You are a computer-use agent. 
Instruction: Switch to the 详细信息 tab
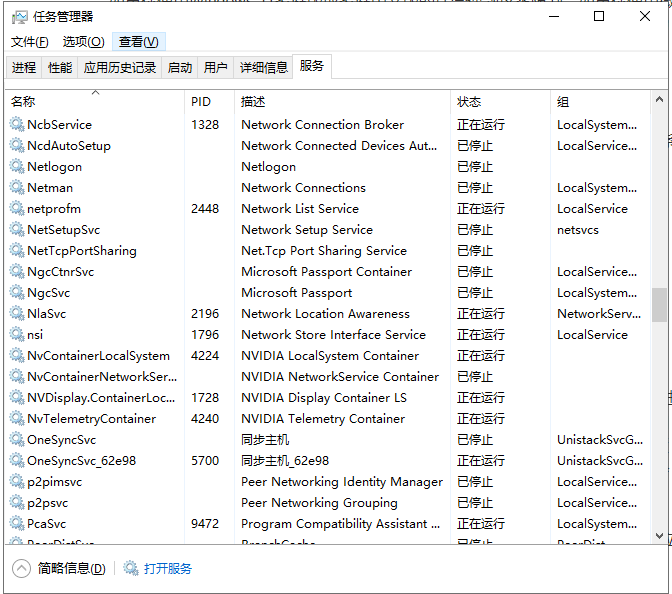pos(264,68)
